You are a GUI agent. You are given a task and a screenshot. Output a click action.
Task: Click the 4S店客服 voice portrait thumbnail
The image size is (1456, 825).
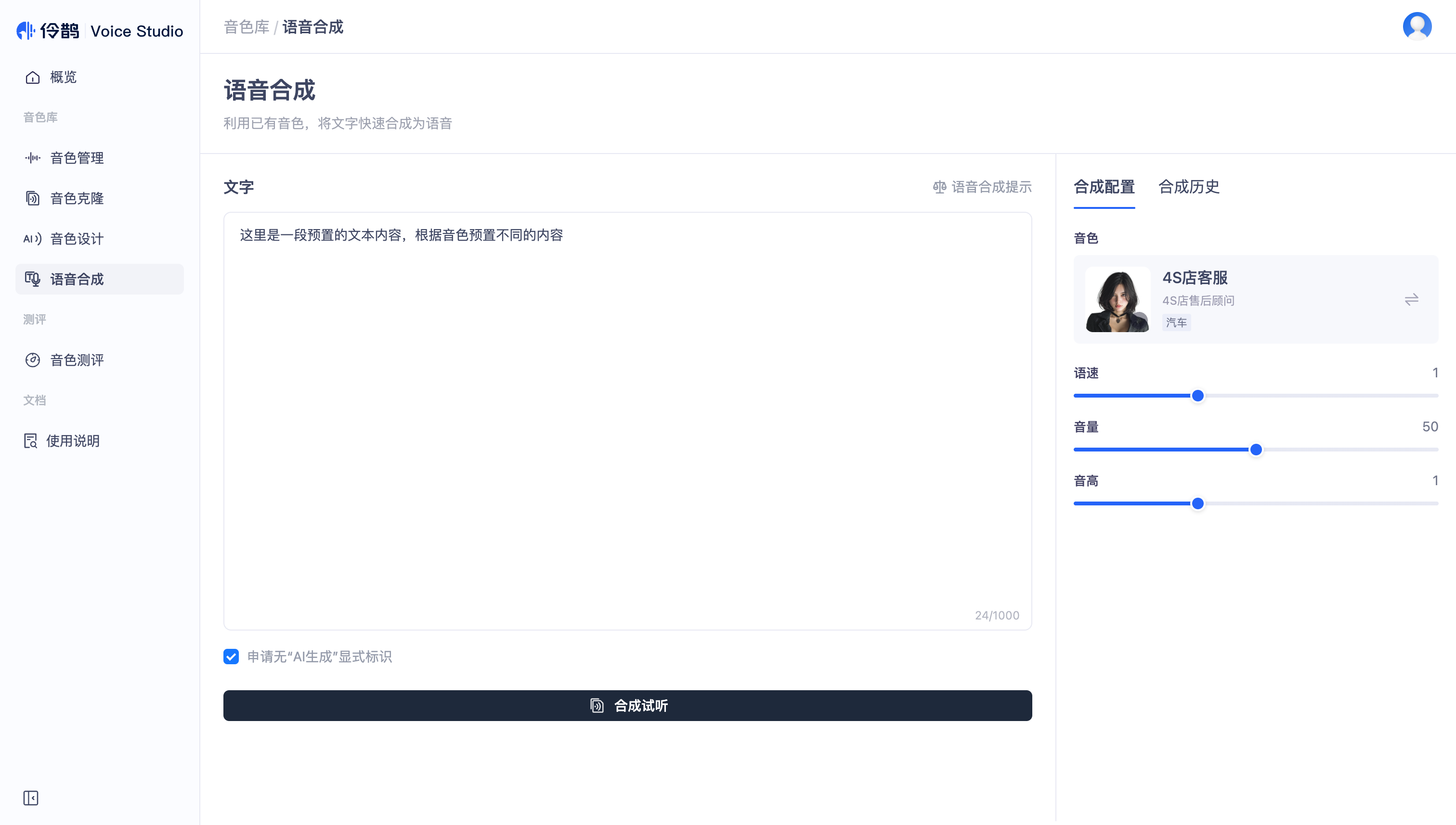1118,299
